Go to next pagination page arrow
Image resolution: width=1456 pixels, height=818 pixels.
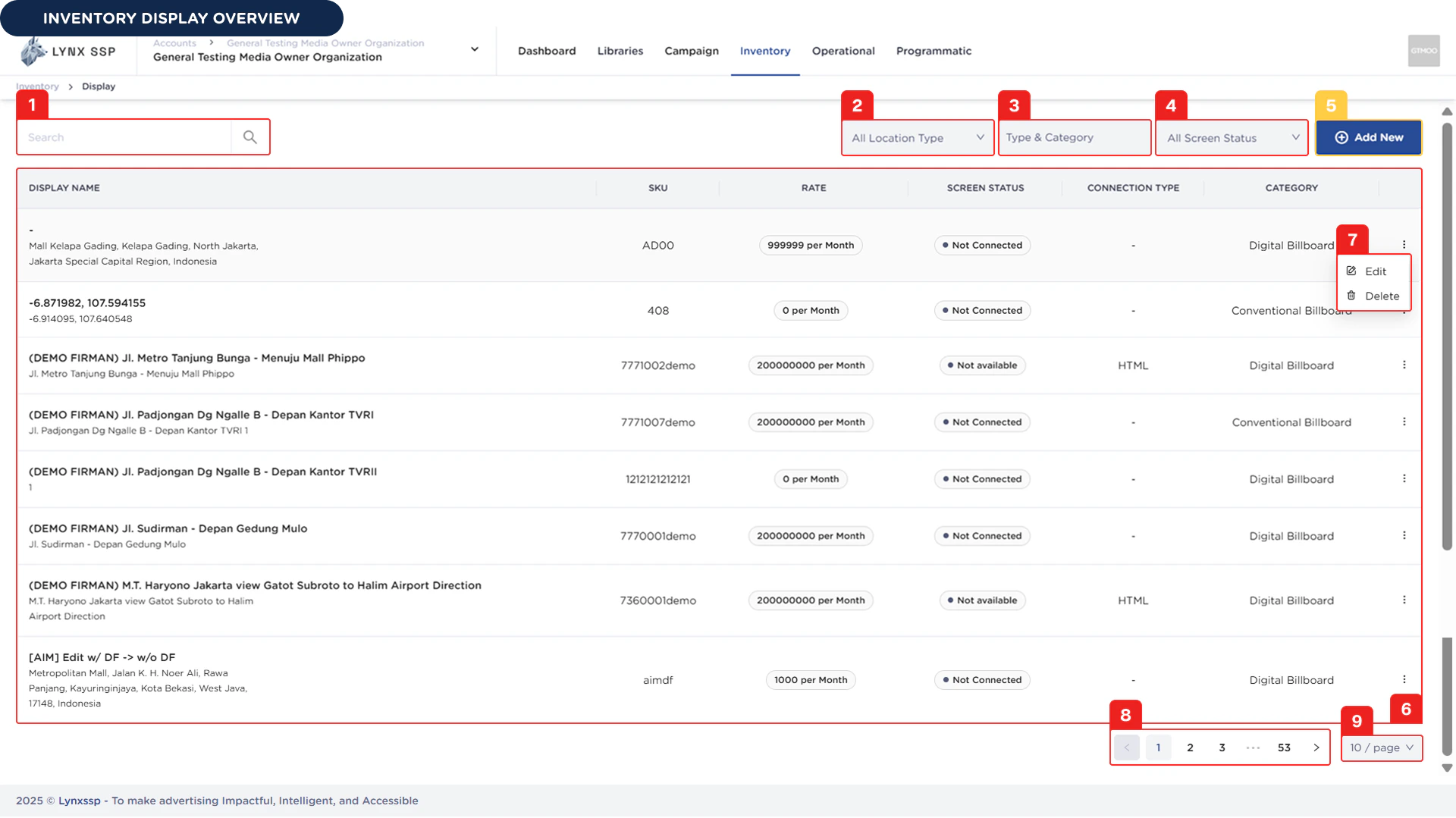click(x=1316, y=747)
